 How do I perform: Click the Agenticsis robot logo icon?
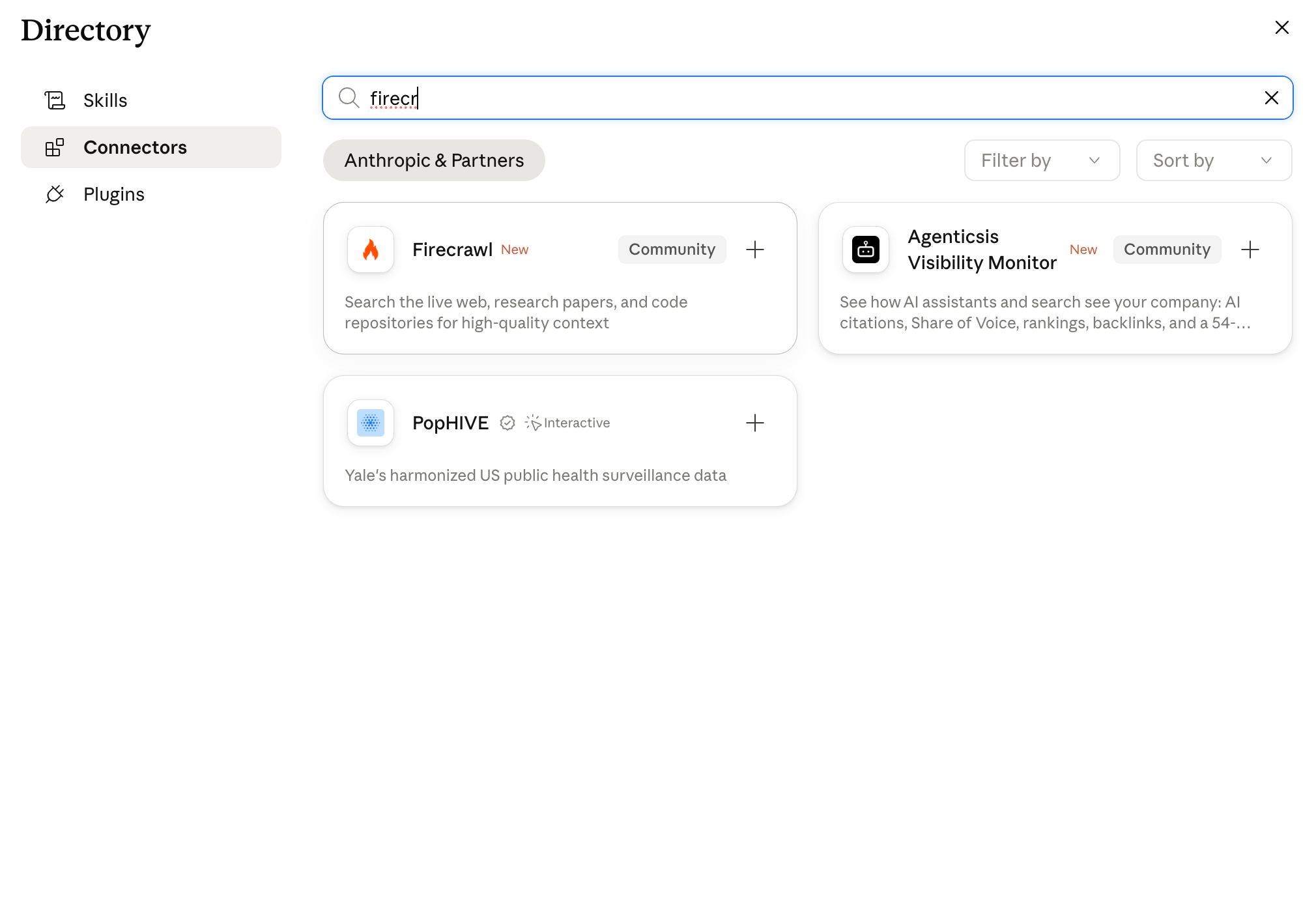(x=866, y=250)
